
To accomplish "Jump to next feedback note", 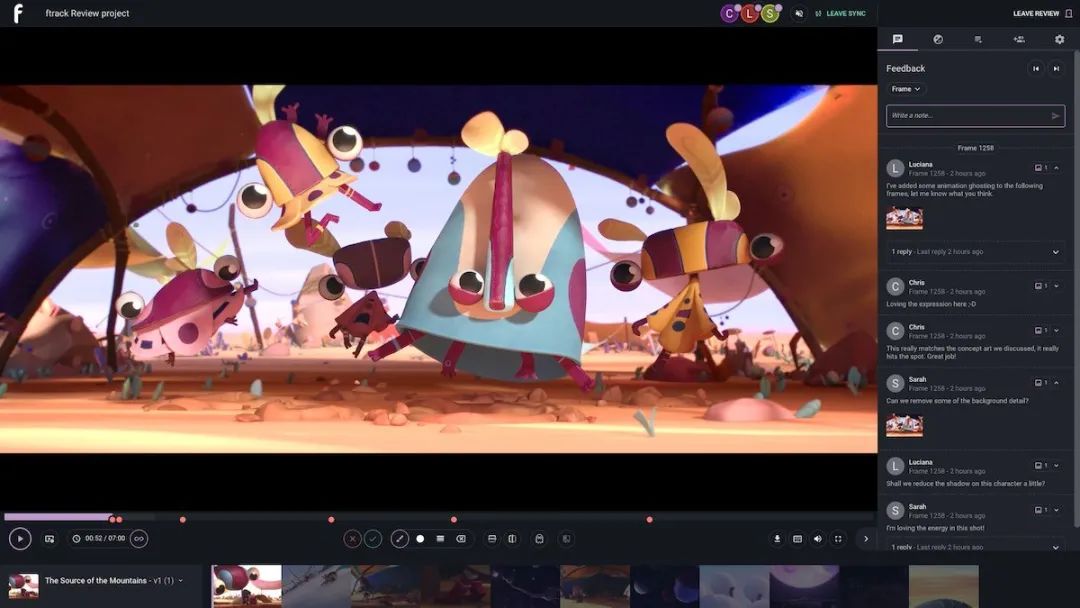I will tap(1056, 69).
